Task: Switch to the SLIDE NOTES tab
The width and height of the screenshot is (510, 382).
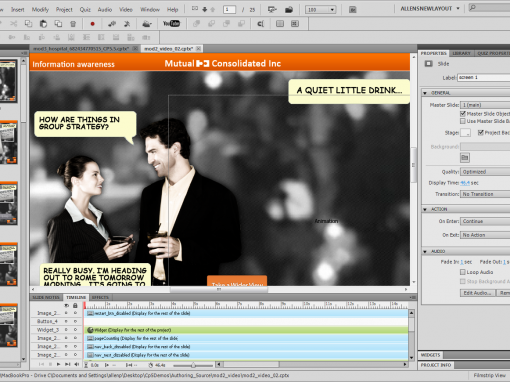Action: pyautogui.click(x=46, y=297)
